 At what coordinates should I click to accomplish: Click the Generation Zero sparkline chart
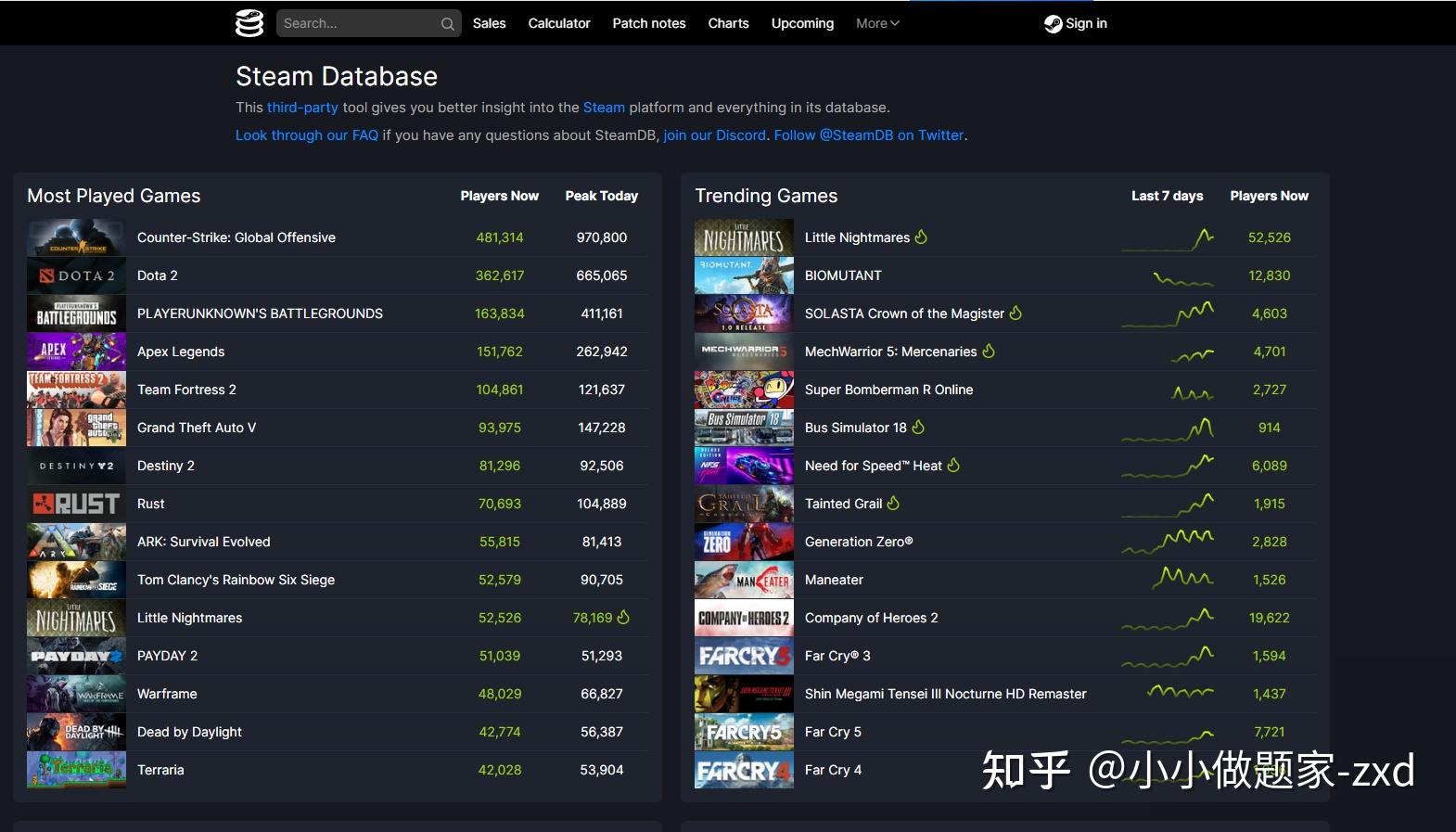(1168, 540)
